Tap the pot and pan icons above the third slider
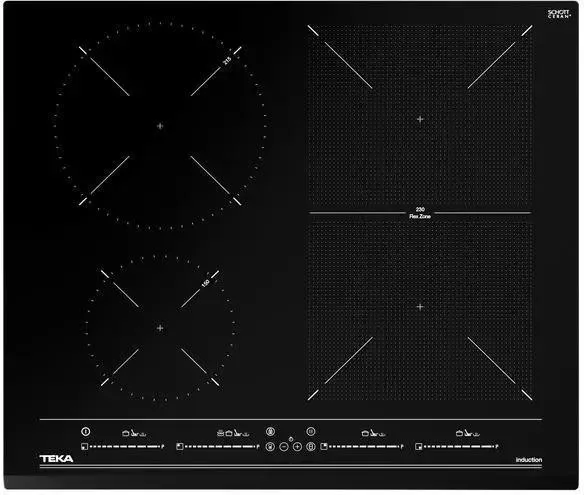 pos(374,433)
